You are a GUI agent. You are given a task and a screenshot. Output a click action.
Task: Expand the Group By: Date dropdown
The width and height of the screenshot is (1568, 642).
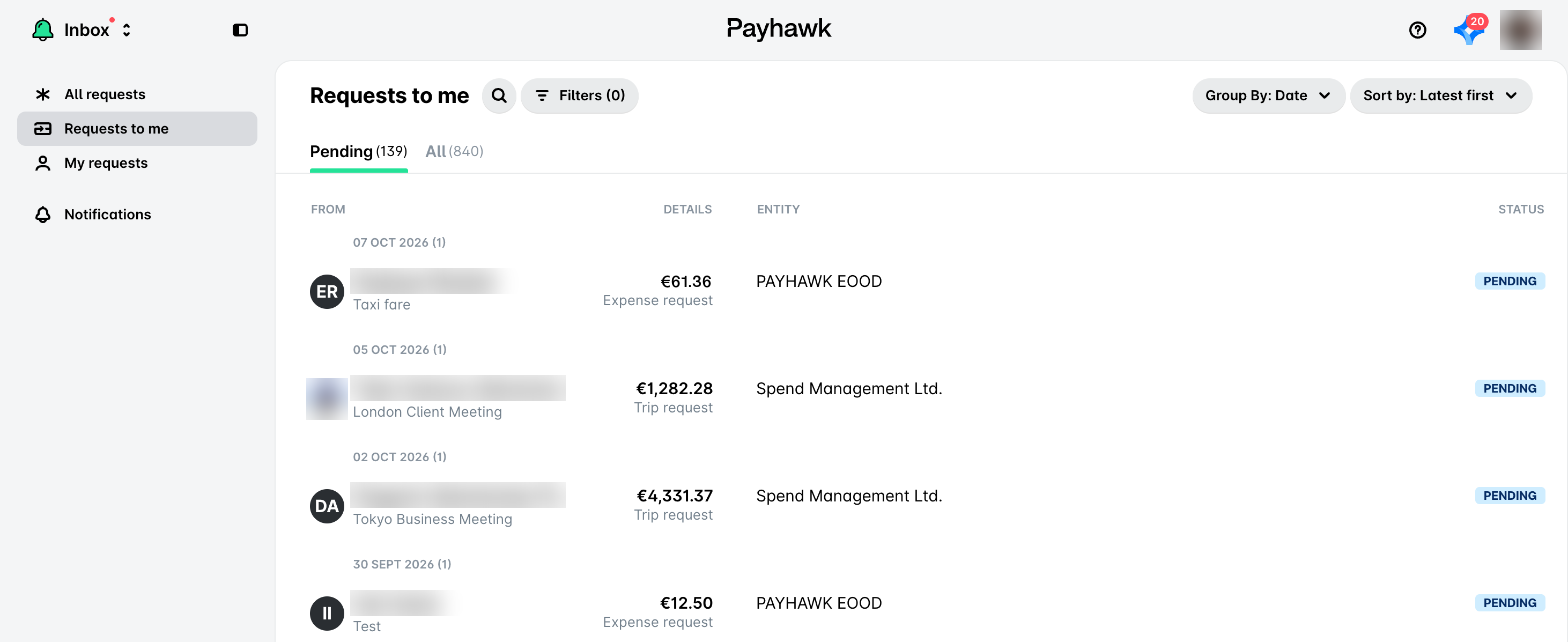coord(1268,96)
